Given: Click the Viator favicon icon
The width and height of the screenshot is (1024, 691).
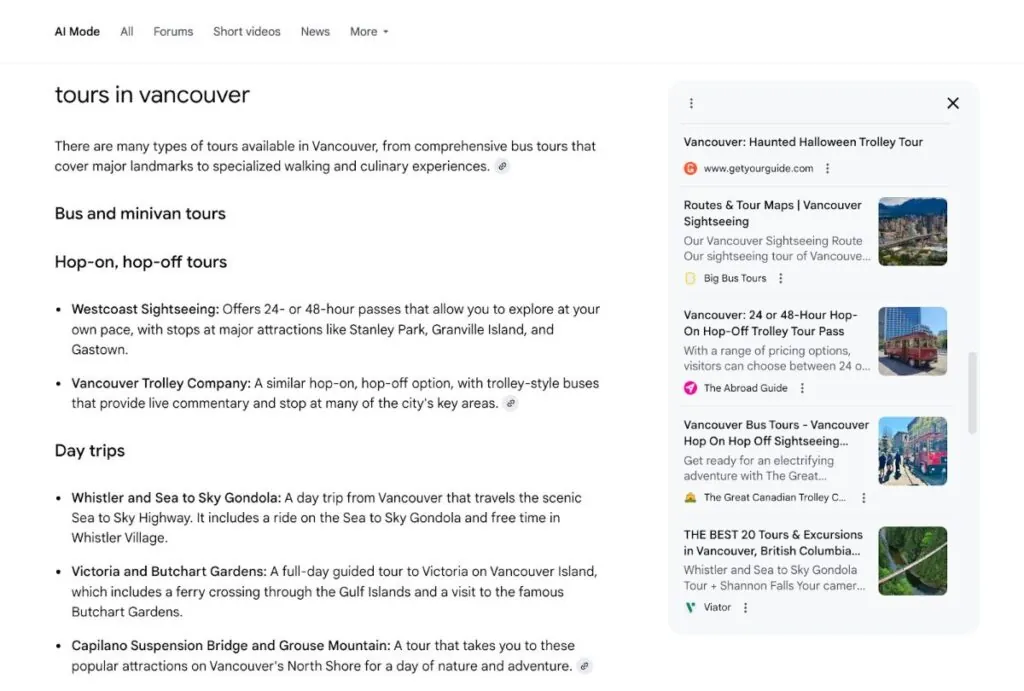Looking at the screenshot, I should coord(690,607).
